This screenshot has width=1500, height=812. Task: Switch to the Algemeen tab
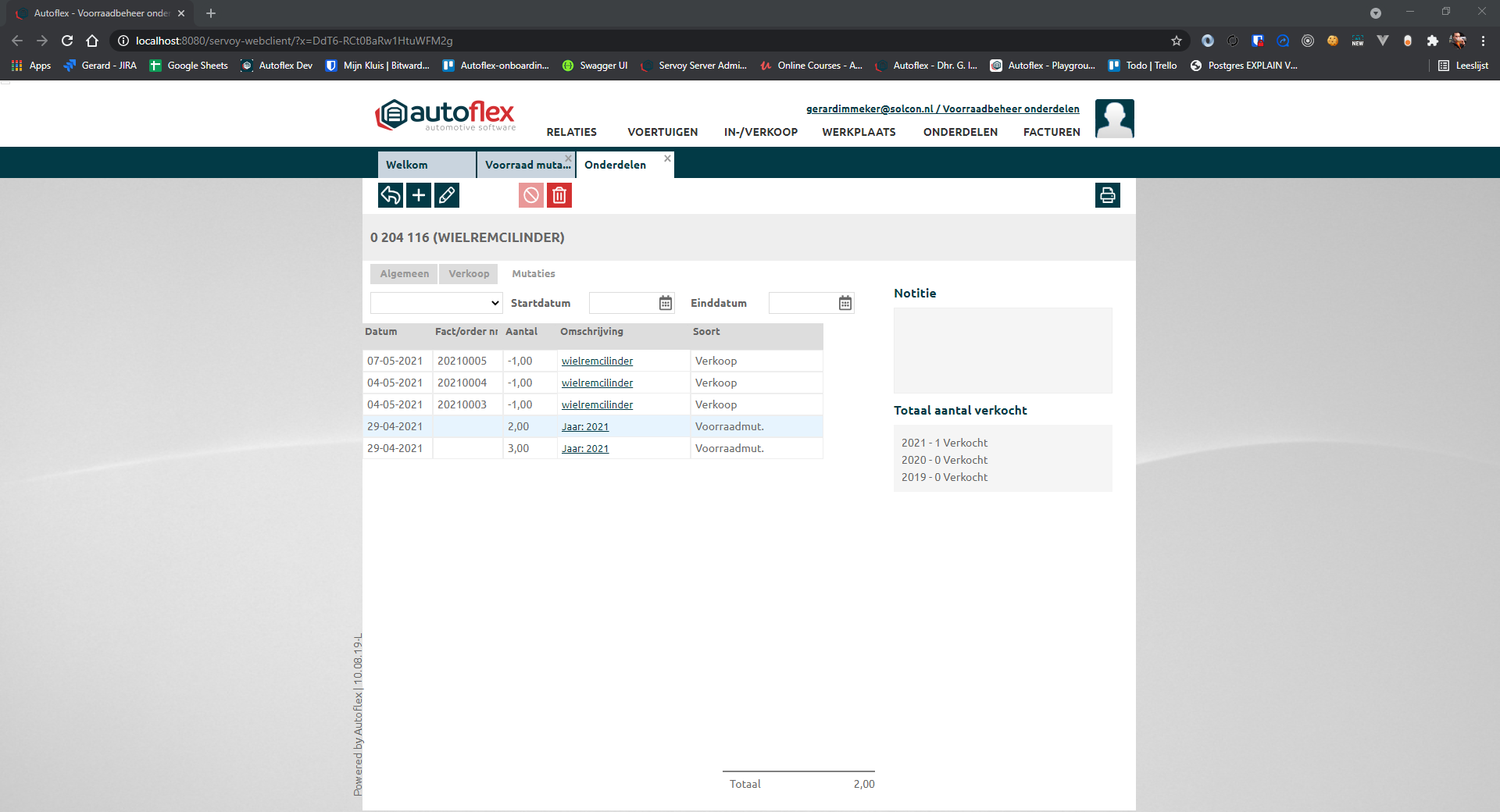[404, 274]
